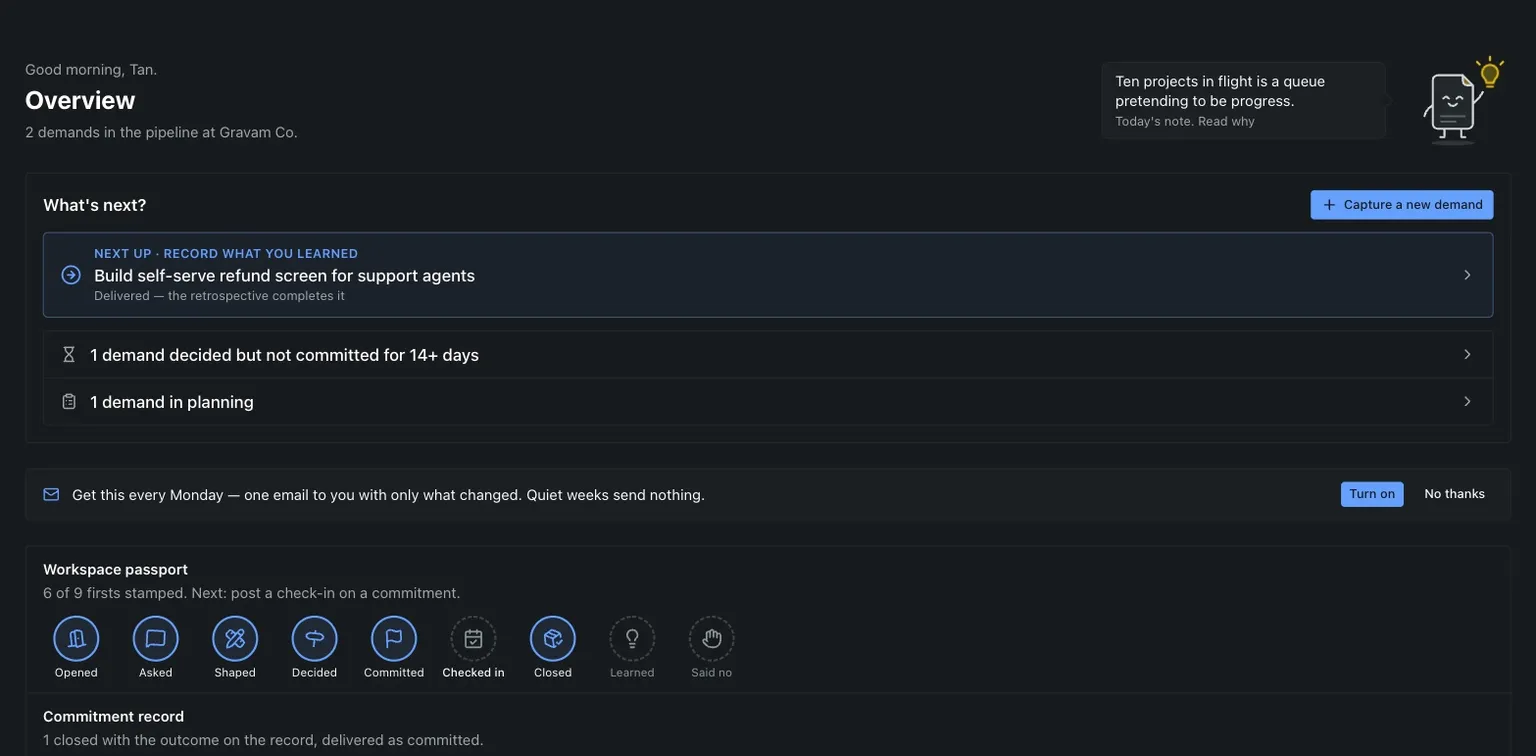Open 1 demand decided but not committed row
This screenshot has width=1536, height=756.
(x=768, y=354)
